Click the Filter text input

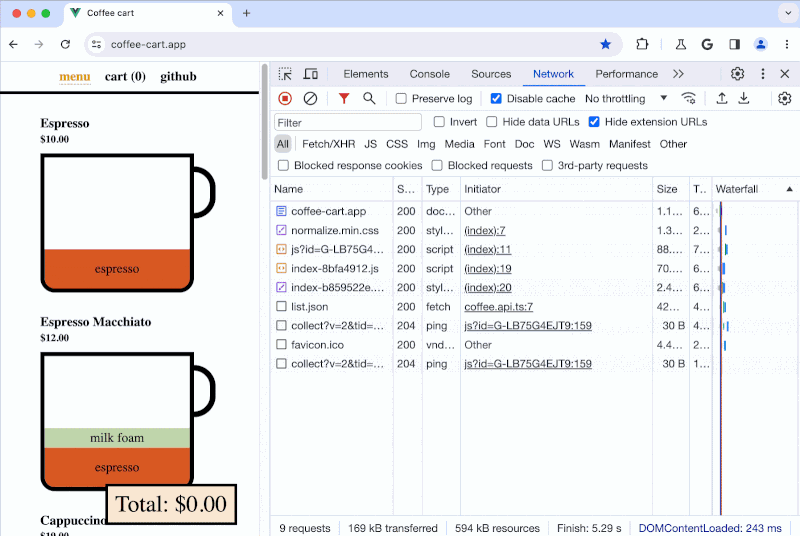pyautogui.click(x=348, y=122)
